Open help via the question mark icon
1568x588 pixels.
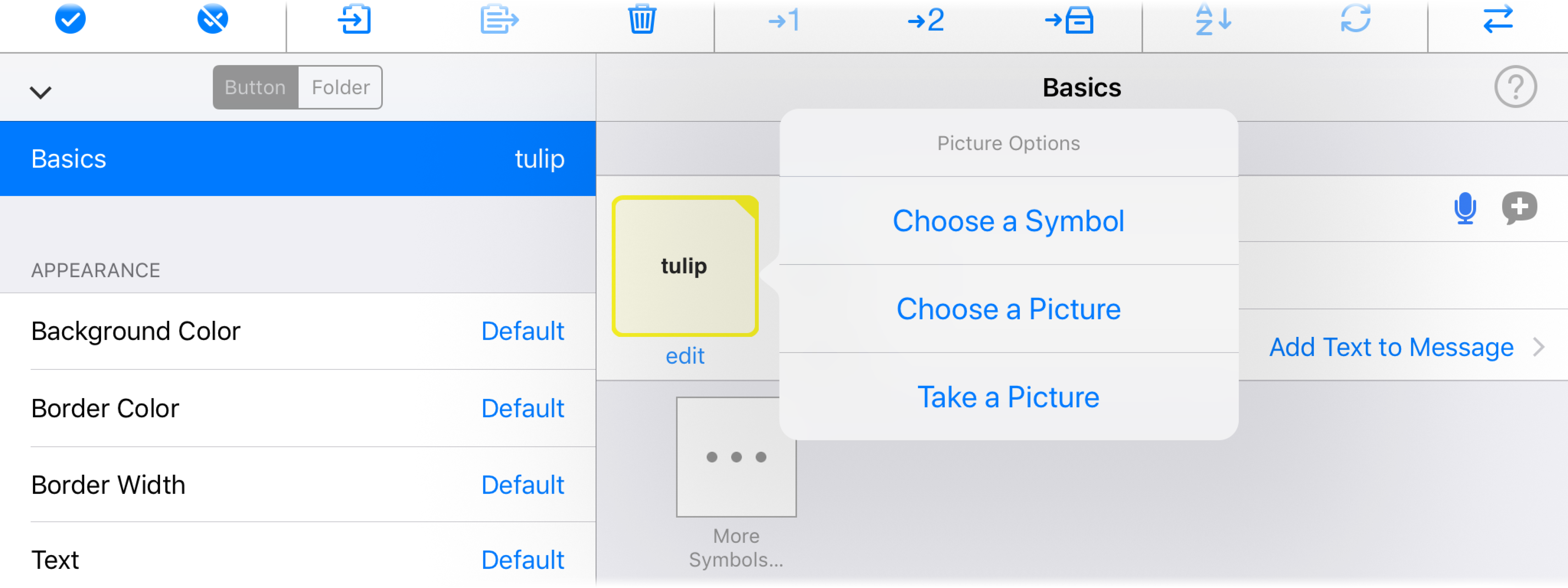tap(1515, 87)
